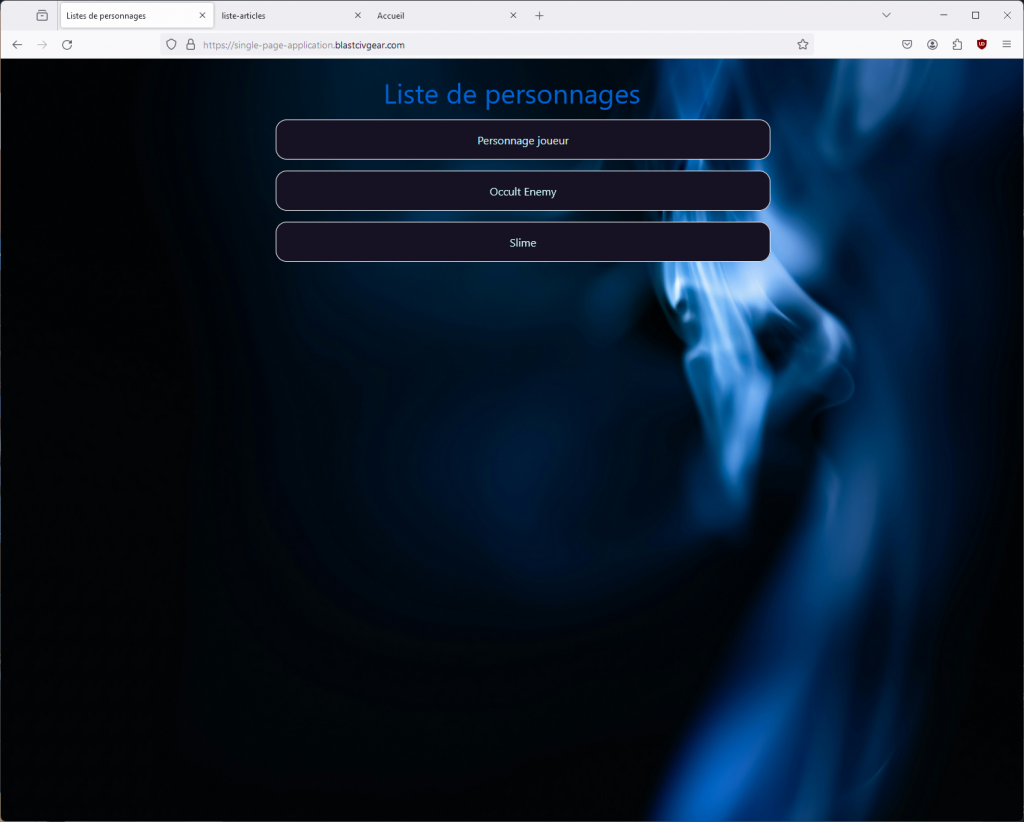1024x822 pixels.
Task: Open the hamburger application menu
Action: click(x=1007, y=44)
